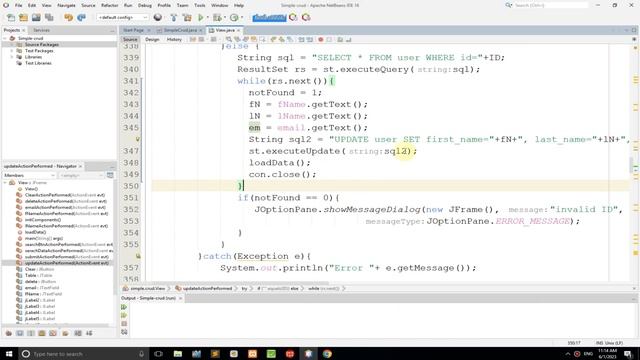Select deleteActionPerformed in Navigator
The image size is (640, 360).
pos(65,201)
